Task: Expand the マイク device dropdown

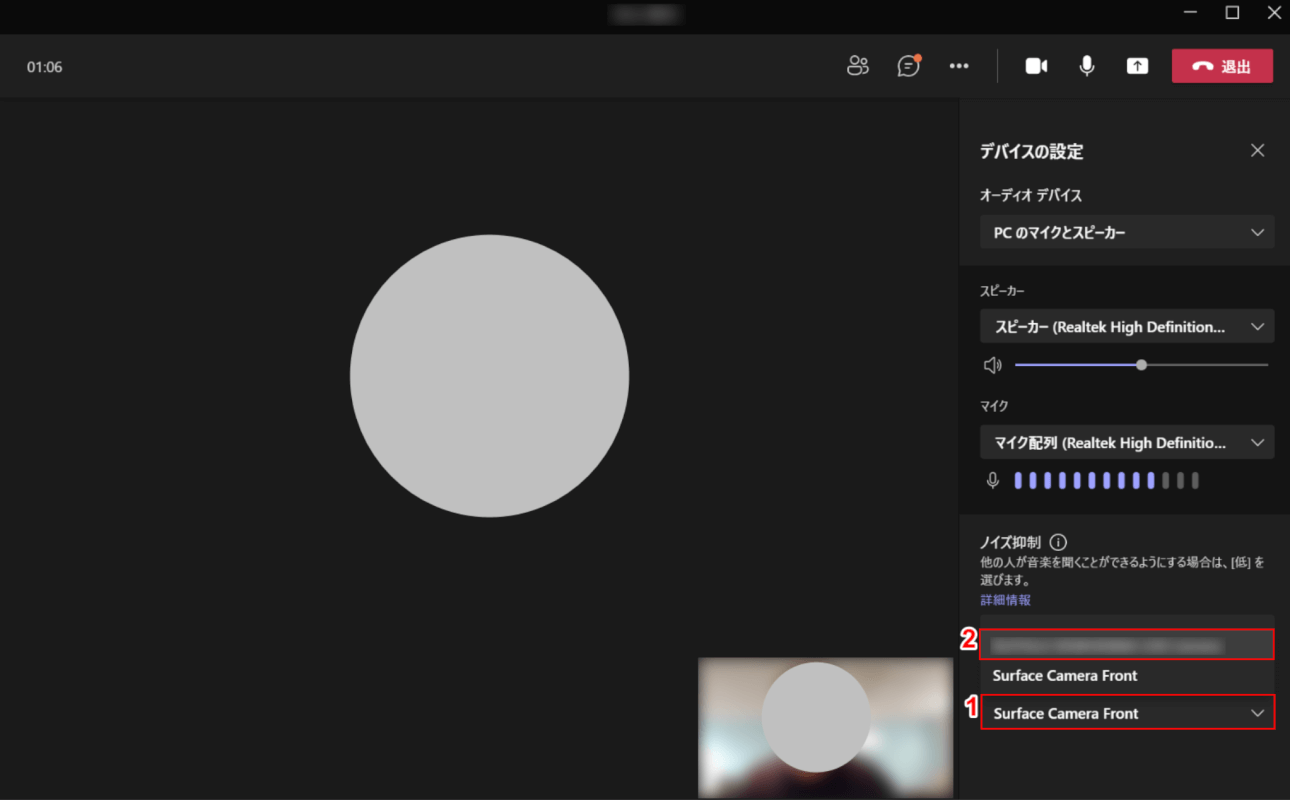Action: click(1127, 442)
